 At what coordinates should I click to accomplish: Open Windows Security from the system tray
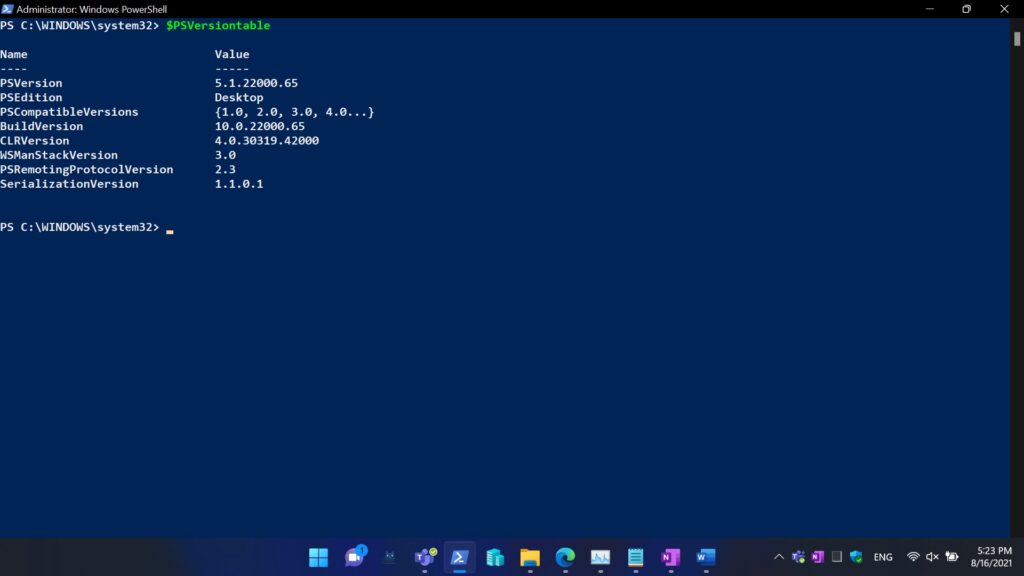coord(855,557)
